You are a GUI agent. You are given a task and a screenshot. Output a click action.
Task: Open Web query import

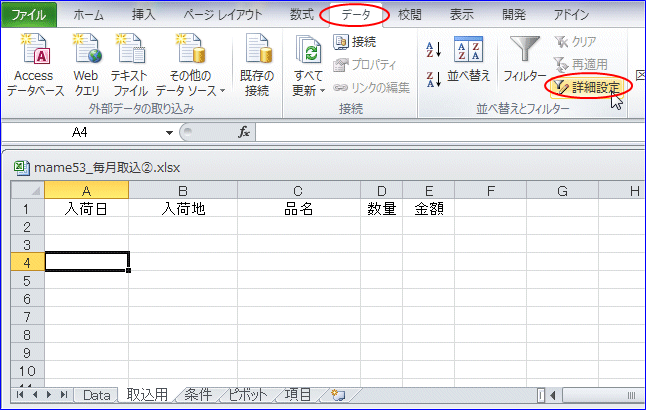pyautogui.click(x=87, y=65)
